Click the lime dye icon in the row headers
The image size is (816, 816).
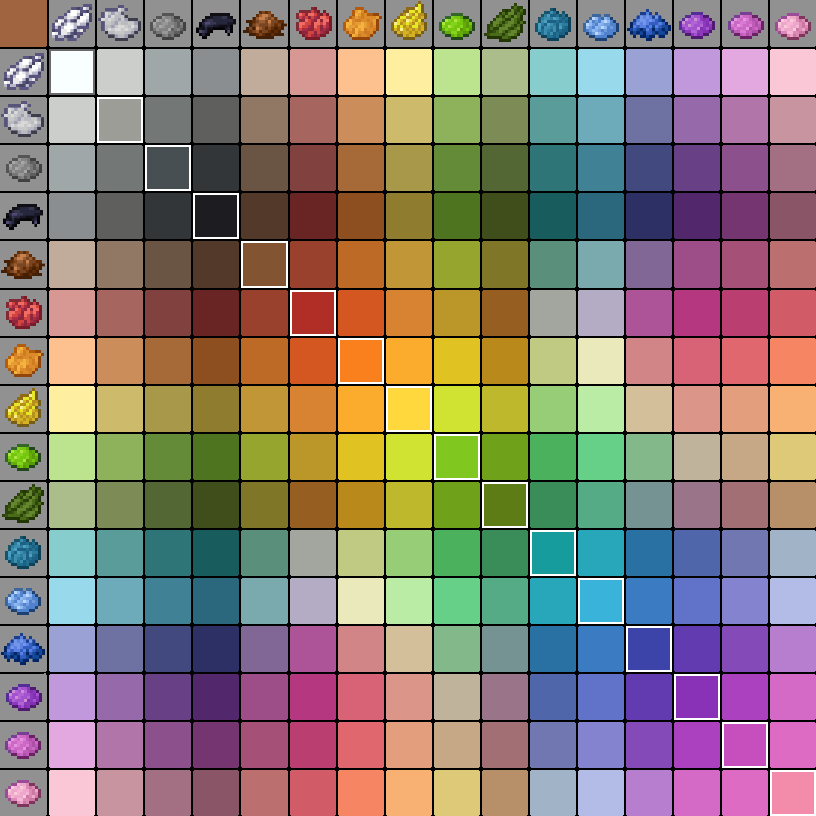point(23,457)
